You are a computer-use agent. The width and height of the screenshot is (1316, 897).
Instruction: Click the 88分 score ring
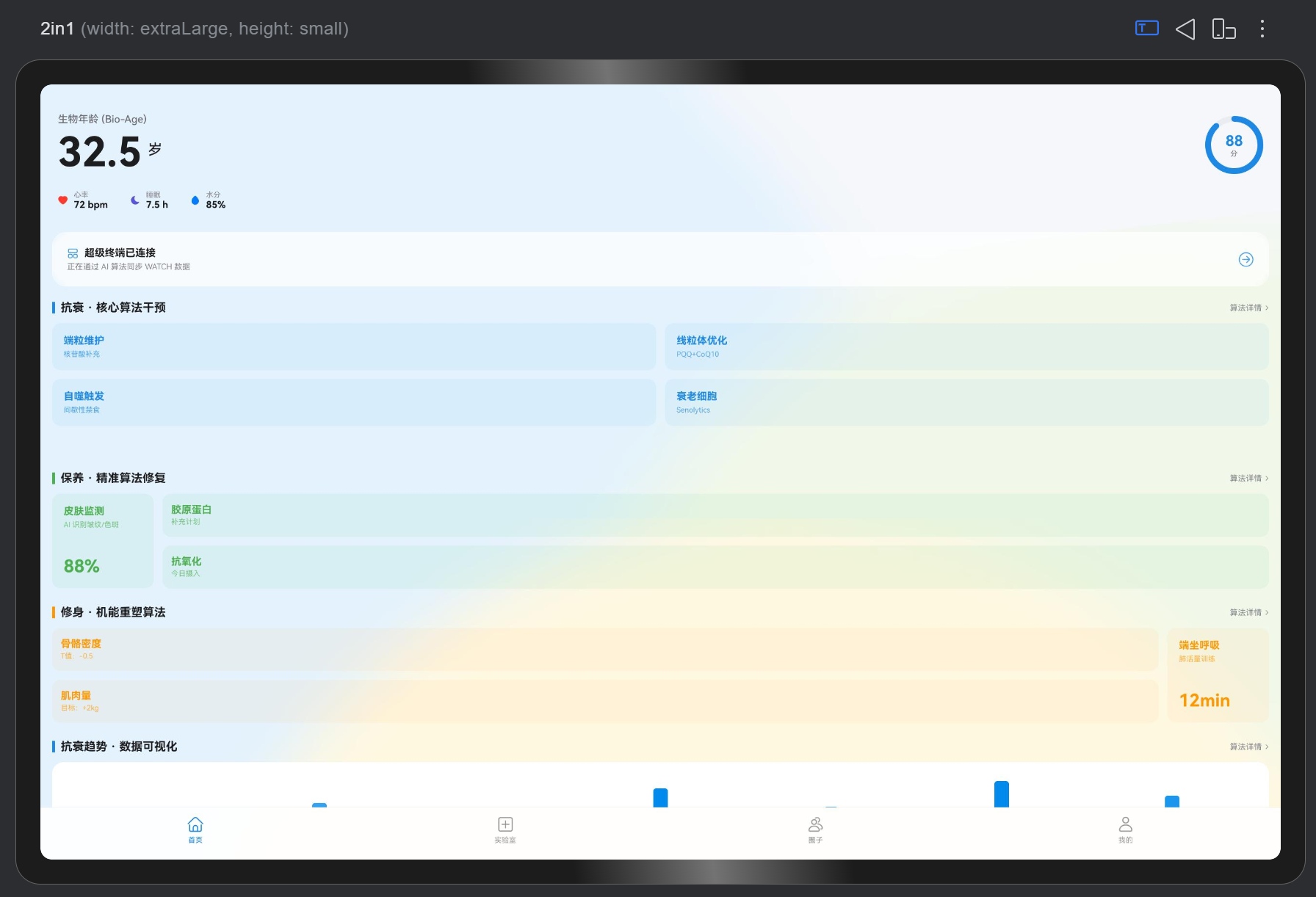pyautogui.click(x=1234, y=145)
